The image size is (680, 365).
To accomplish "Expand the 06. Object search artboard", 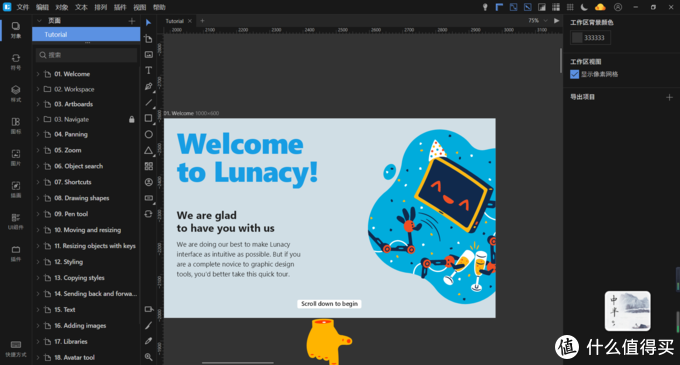I will tap(38, 166).
